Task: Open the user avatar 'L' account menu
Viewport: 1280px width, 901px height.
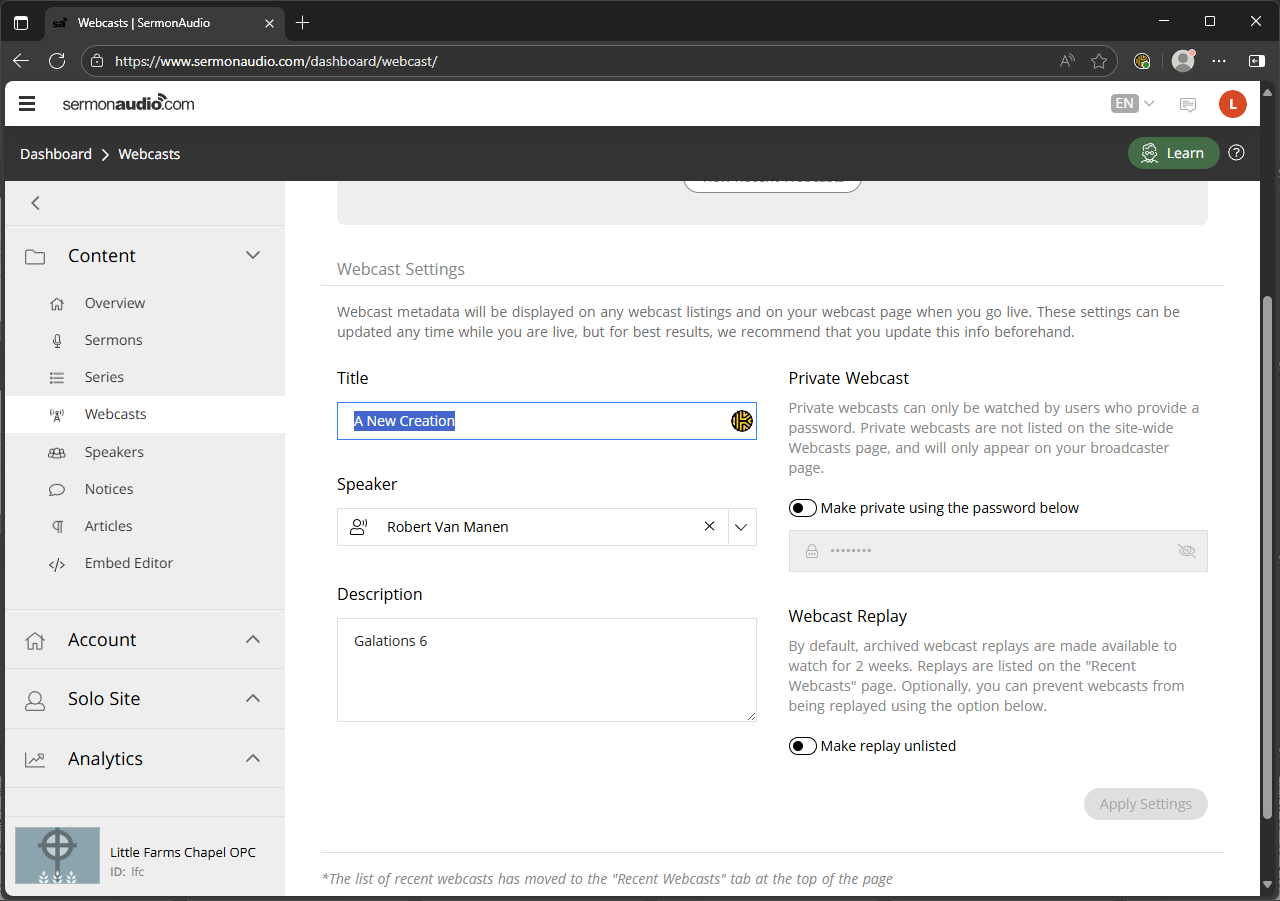Action: (1233, 104)
